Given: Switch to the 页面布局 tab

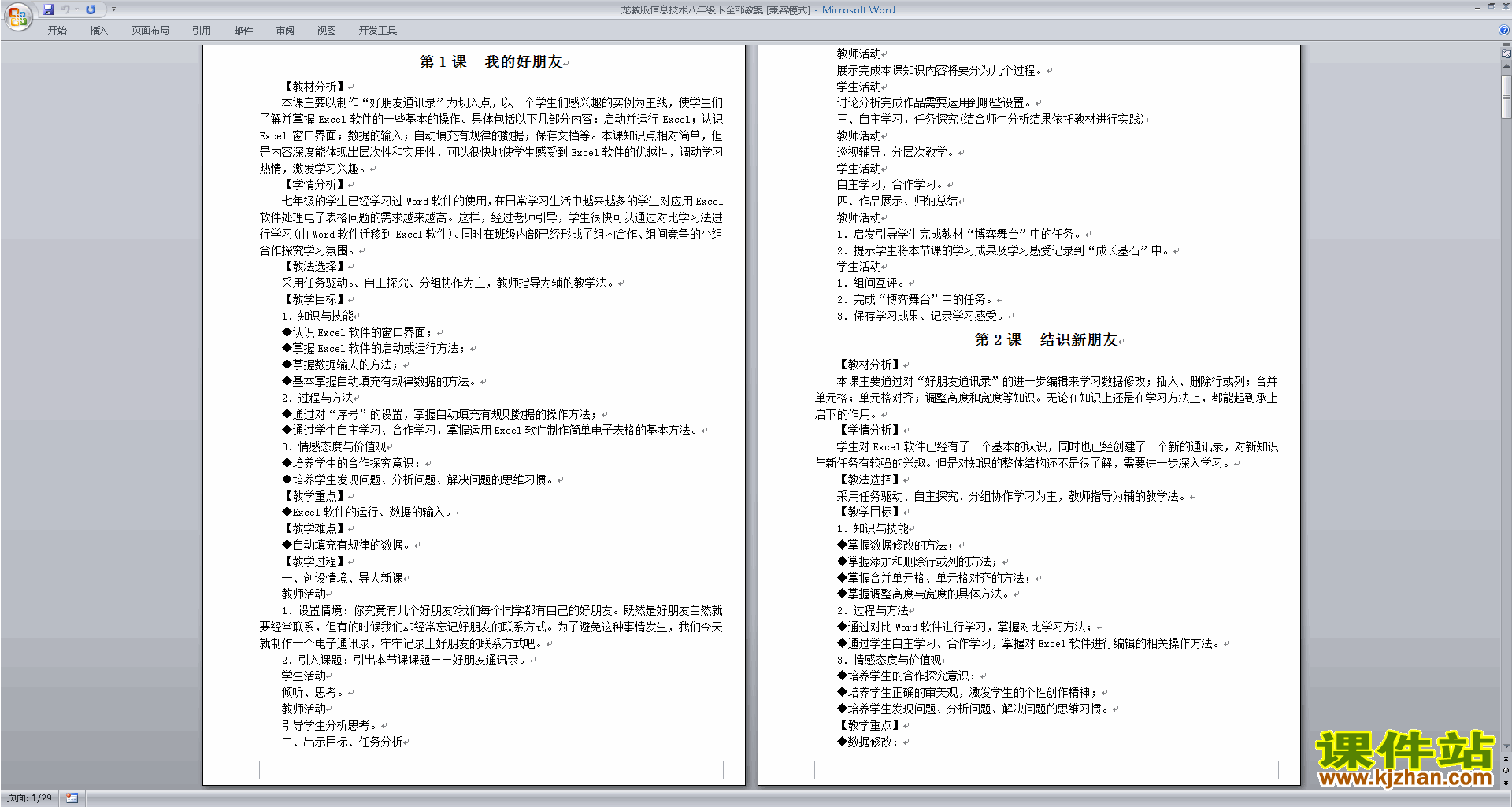Looking at the screenshot, I should click(150, 30).
